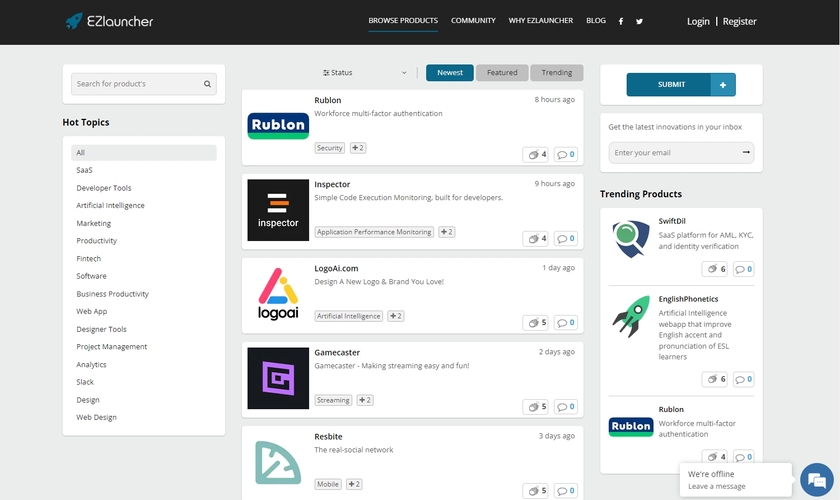Expand extra tags on Inspector card
840x500 pixels.
(x=447, y=232)
